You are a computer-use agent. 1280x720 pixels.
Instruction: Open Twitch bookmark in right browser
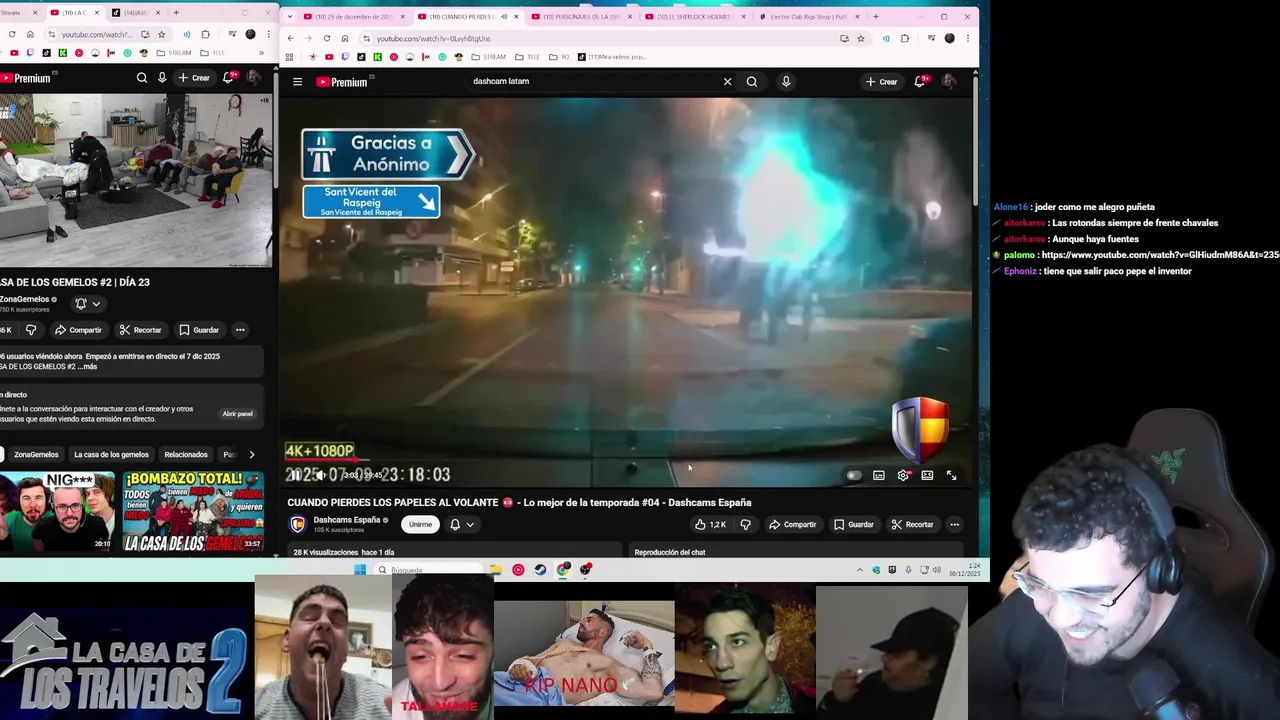[x=345, y=57]
